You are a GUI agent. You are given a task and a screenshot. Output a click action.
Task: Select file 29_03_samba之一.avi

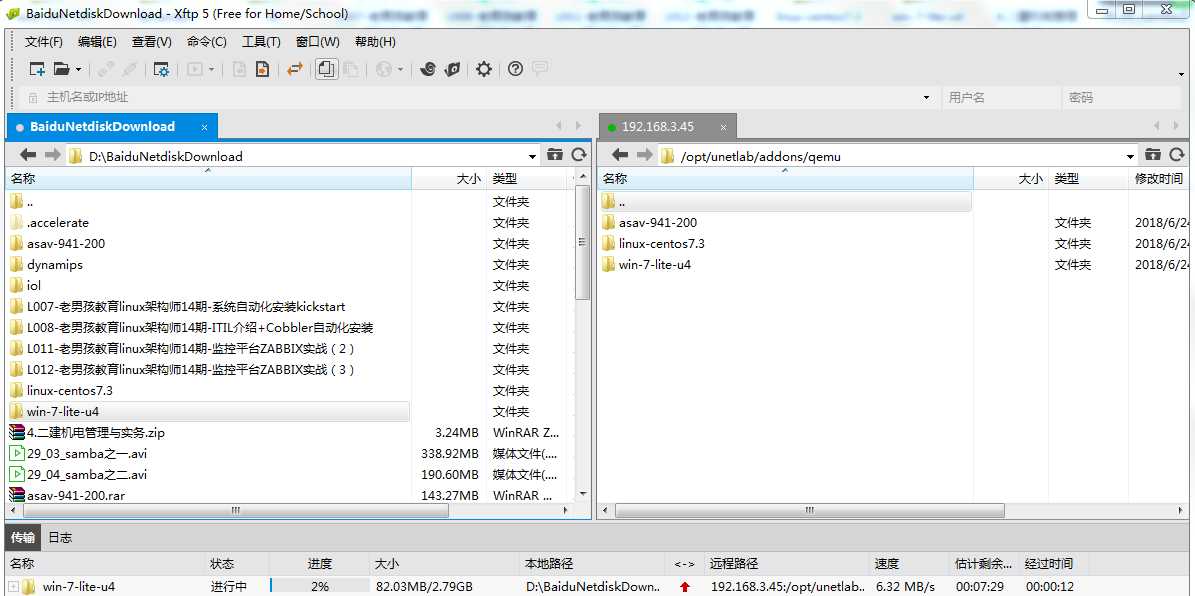tap(87, 453)
